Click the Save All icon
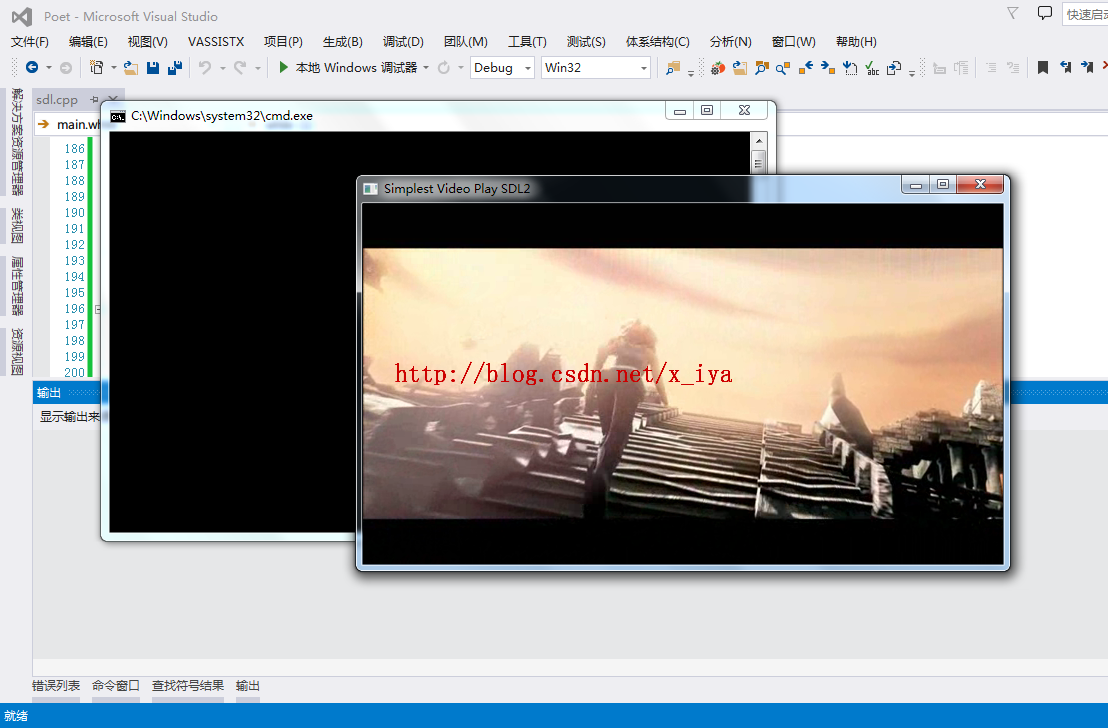Screen dimensions: 1108x728 tap(175, 67)
